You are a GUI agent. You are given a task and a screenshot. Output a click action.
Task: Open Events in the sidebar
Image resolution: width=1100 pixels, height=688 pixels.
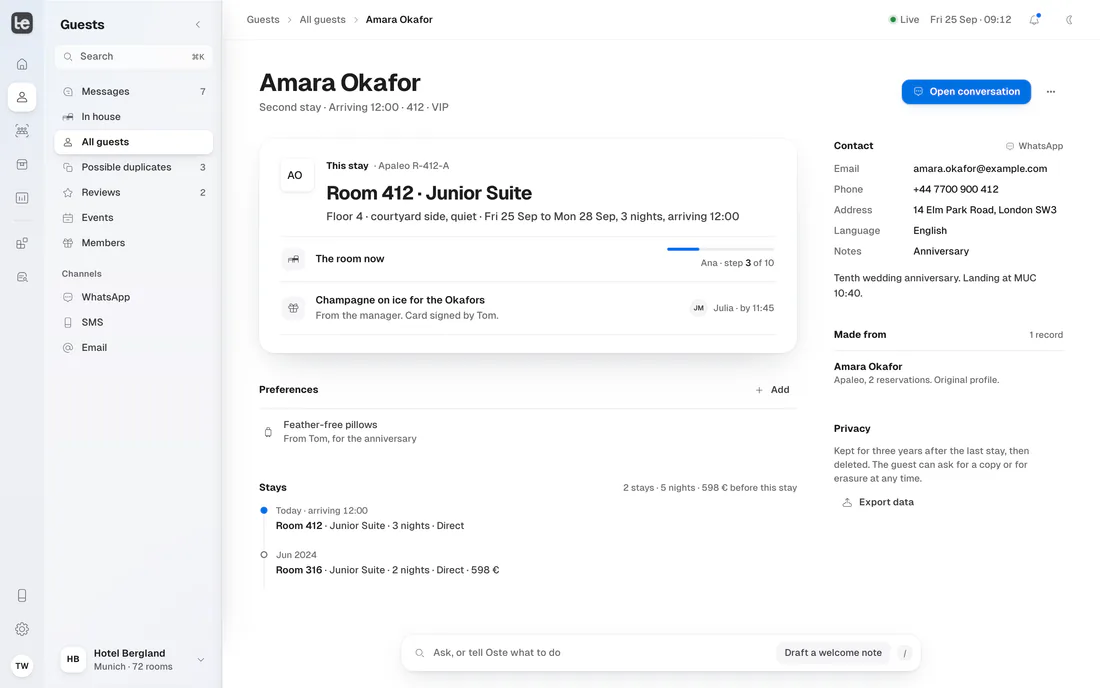tap(133, 217)
